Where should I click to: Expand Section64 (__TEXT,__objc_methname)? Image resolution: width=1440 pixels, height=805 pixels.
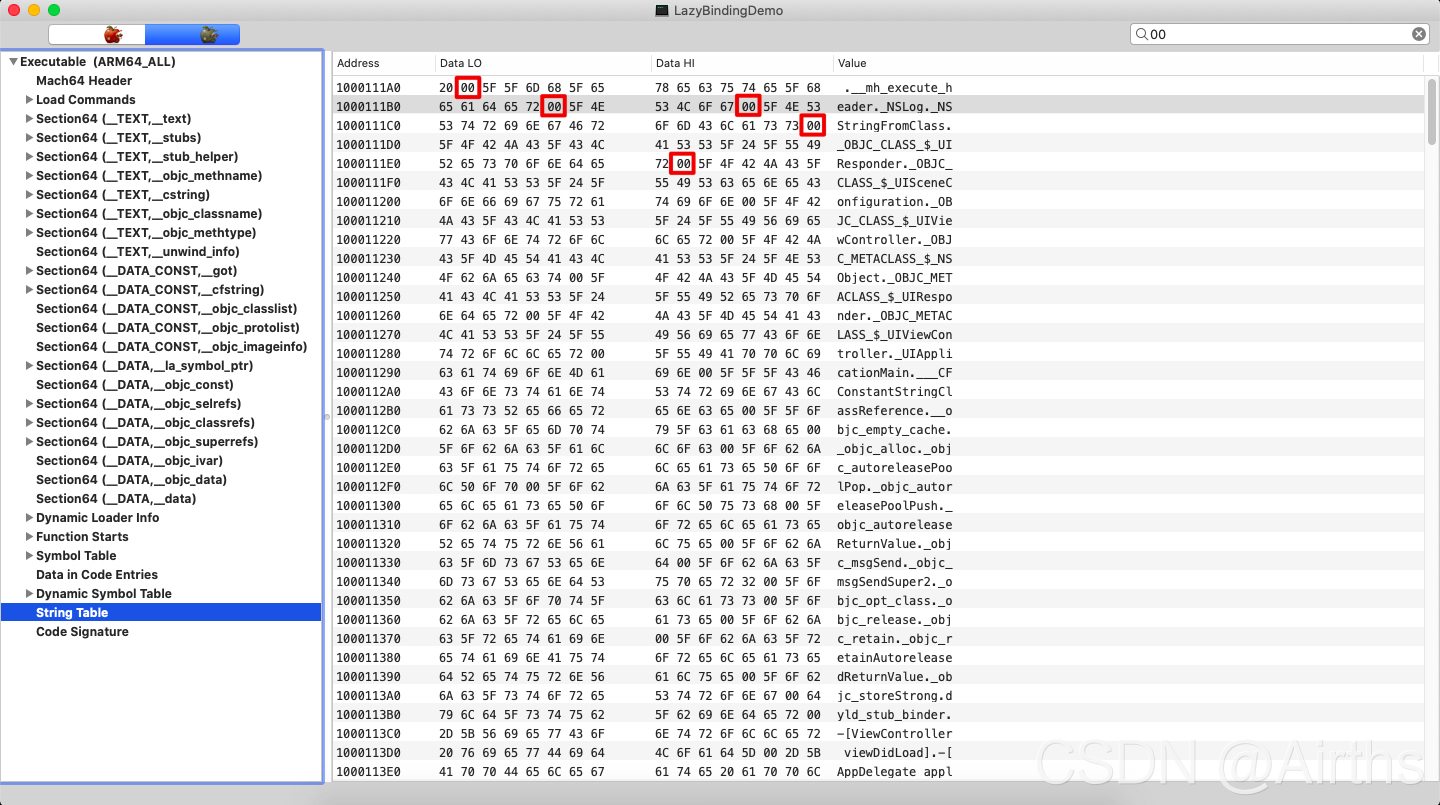[29, 176]
